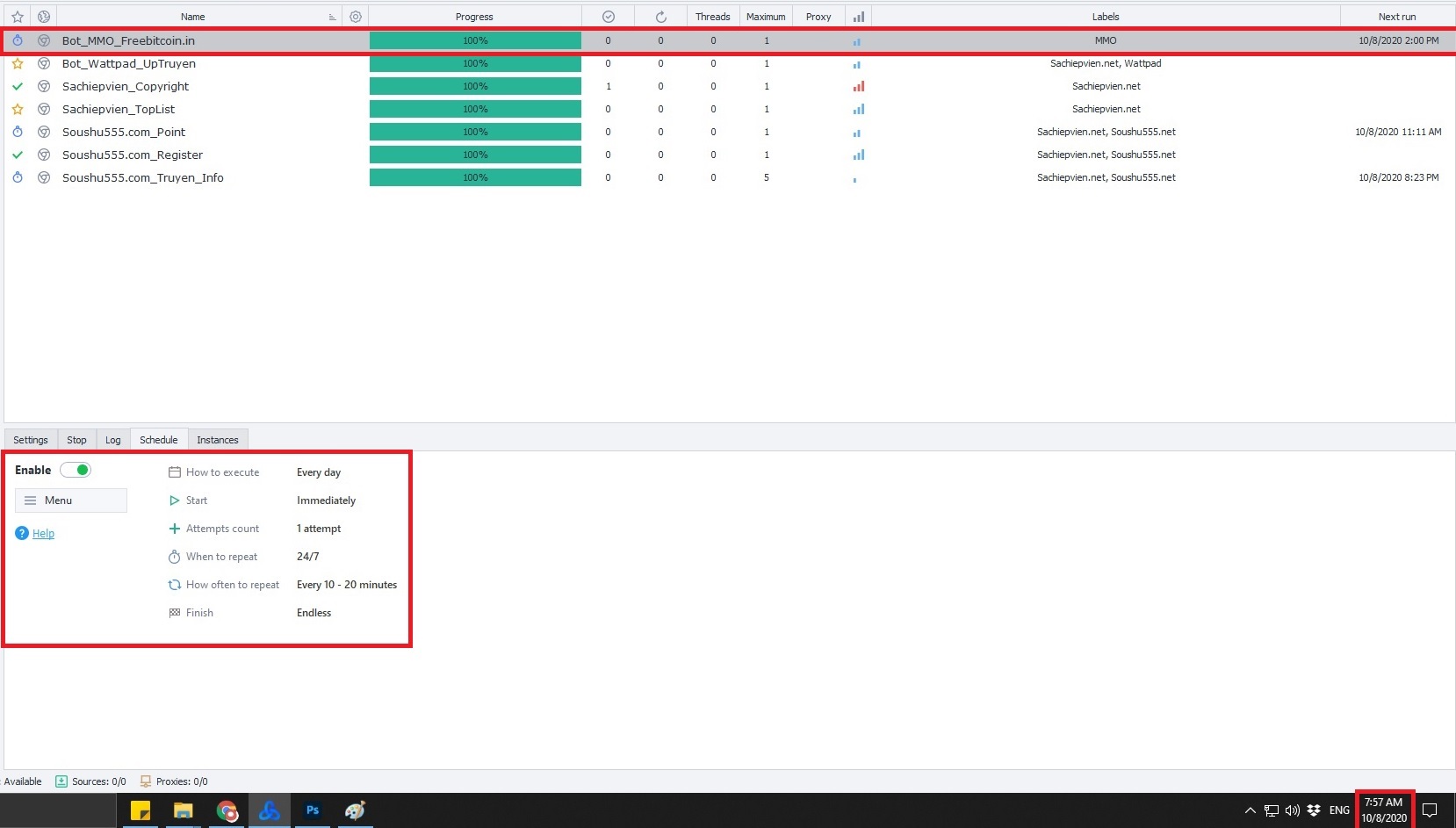Open the schedule Menu button
Viewport: 1456px width, 828px height.
click(x=71, y=500)
